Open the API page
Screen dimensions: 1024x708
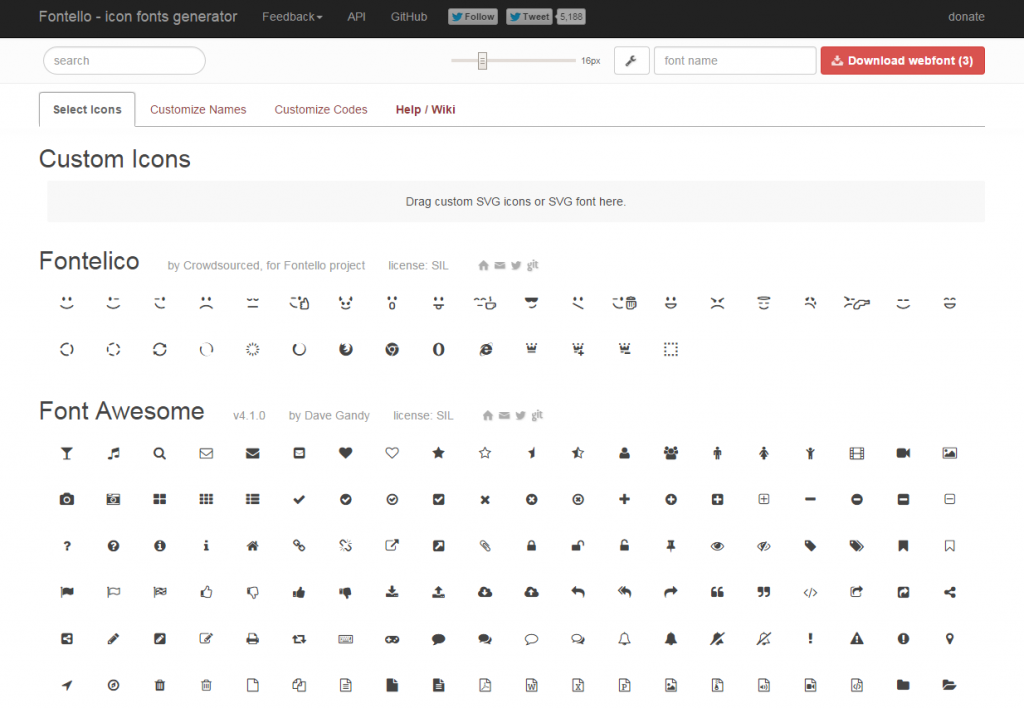[x=357, y=17]
